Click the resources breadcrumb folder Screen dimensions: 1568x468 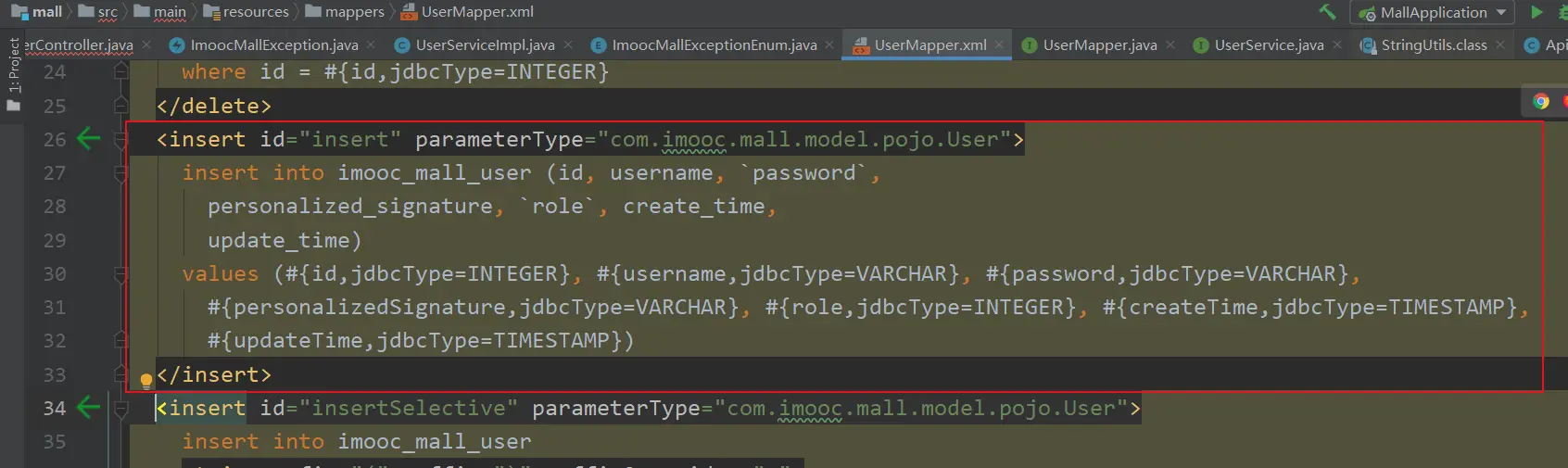247,12
